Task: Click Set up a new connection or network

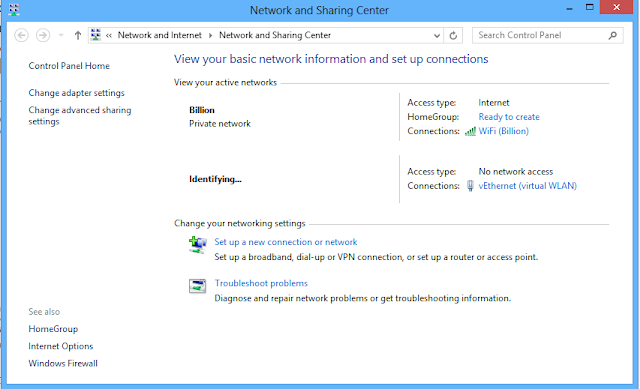Action: click(286, 242)
